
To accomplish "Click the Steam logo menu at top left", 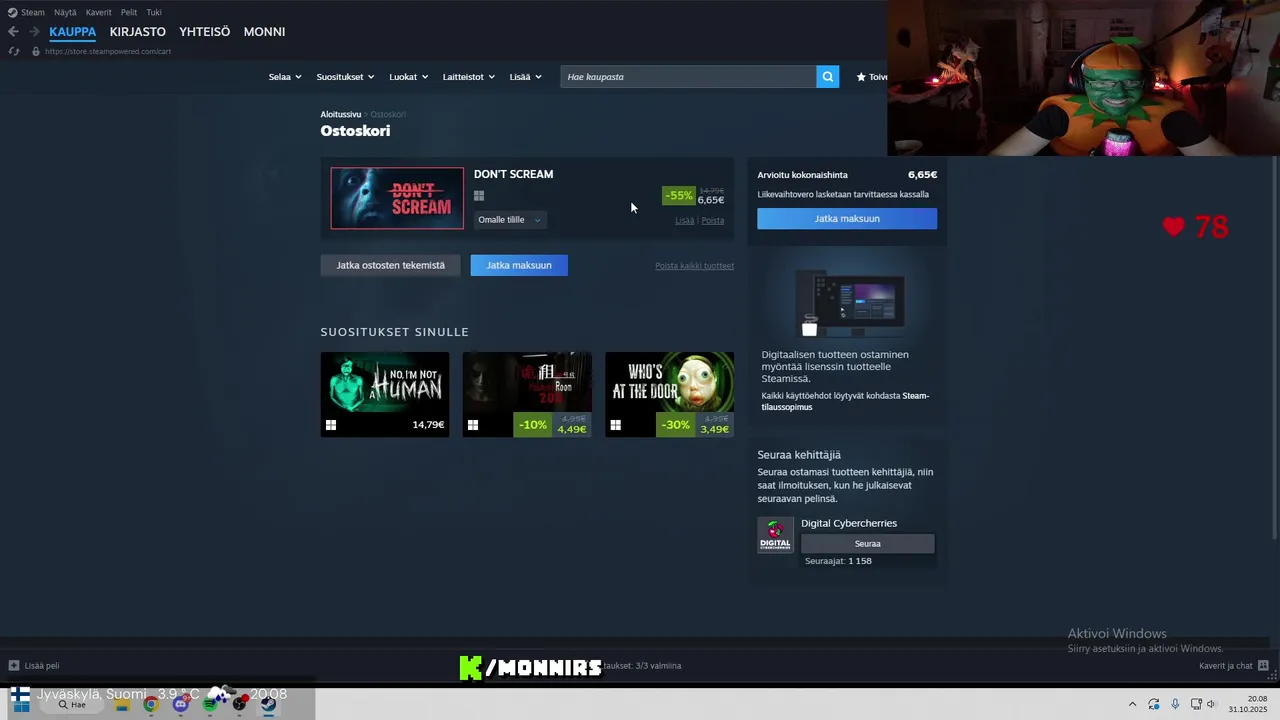I will pyautogui.click(x=26, y=12).
